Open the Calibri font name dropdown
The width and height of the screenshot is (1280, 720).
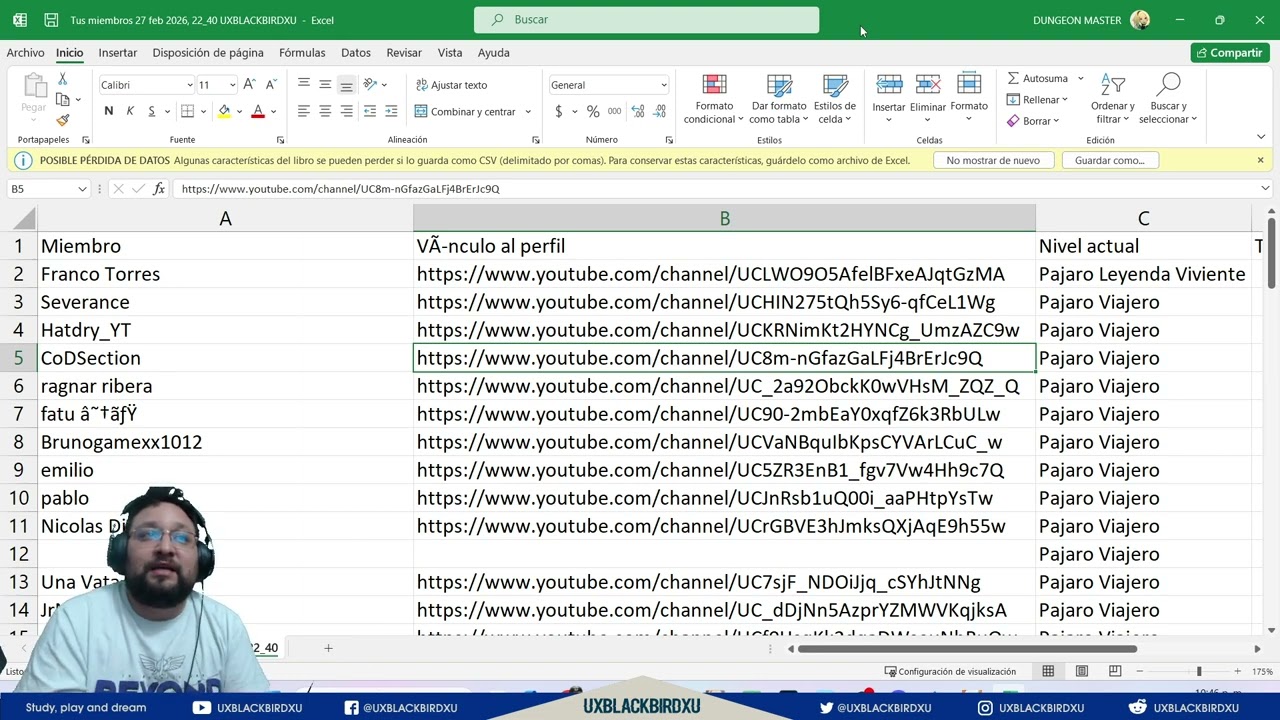click(x=188, y=85)
